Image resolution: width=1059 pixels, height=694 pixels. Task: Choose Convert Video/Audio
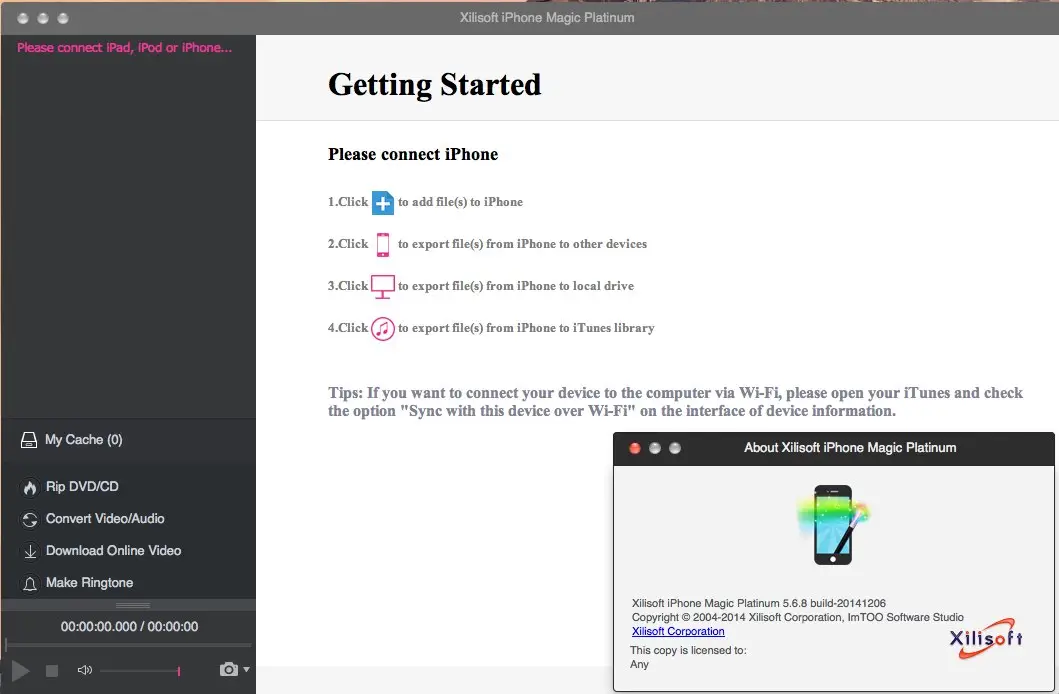click(x=105, y=518)
